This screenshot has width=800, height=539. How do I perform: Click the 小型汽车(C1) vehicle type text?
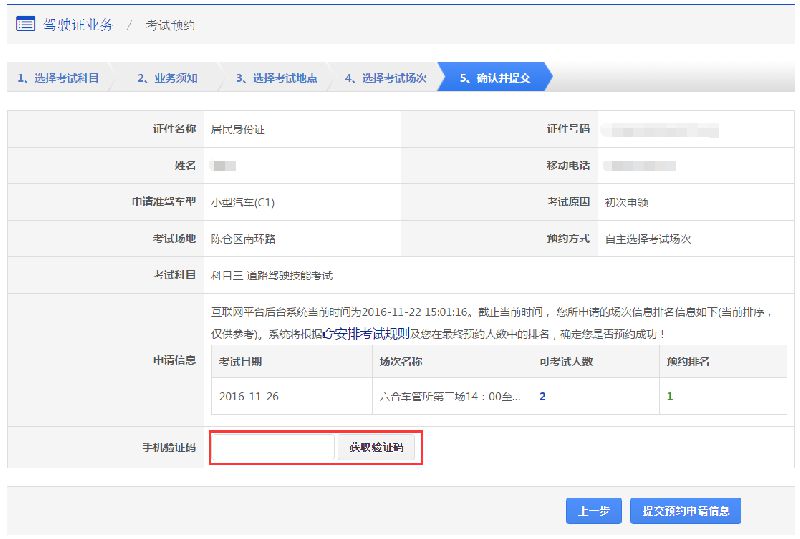(x=242, y=202)
